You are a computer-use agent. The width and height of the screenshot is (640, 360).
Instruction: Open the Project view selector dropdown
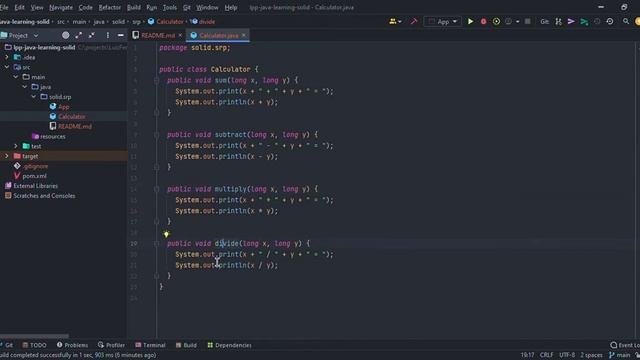pos(19,36)
